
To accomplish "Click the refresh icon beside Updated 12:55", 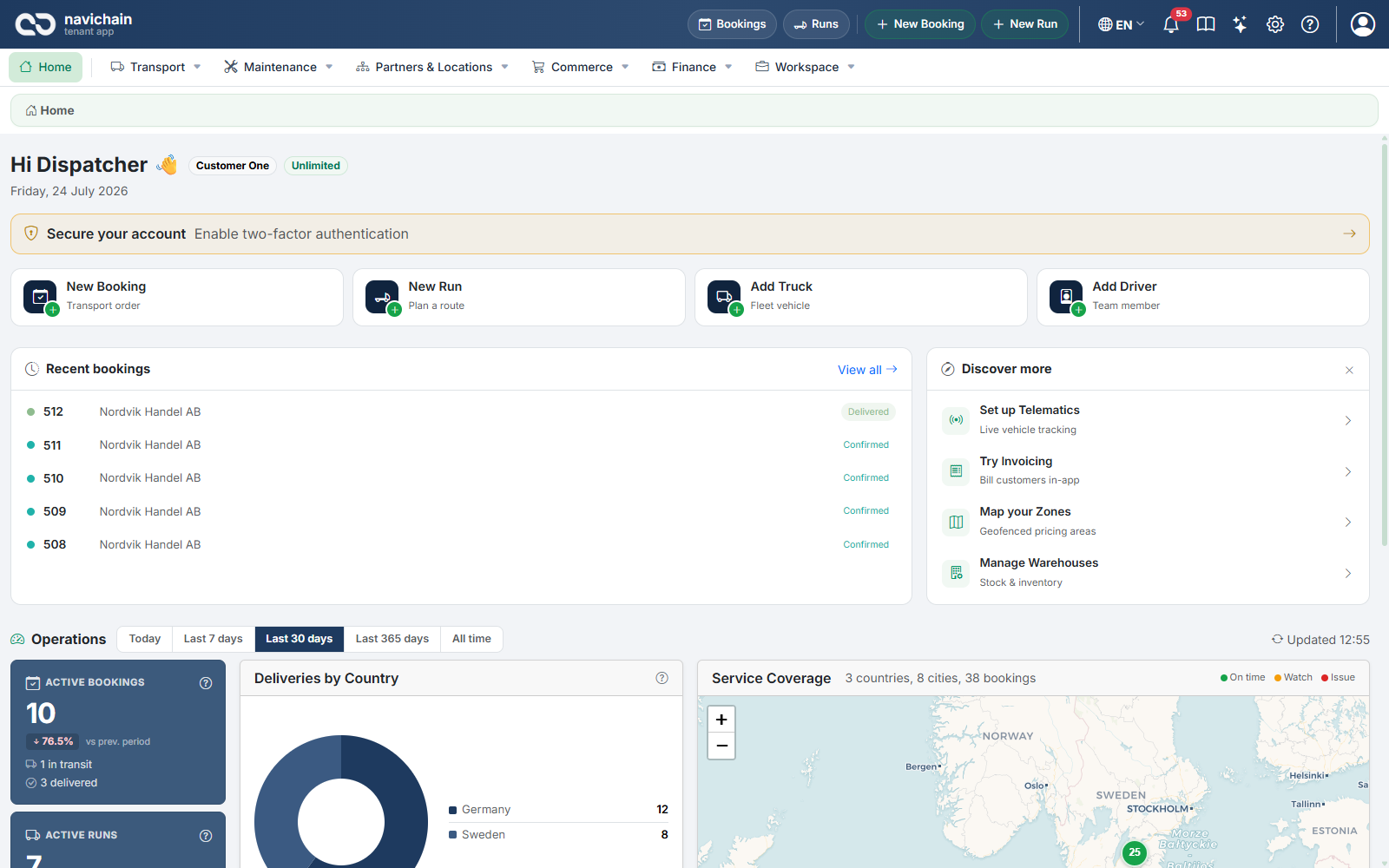I will 1277,640.
